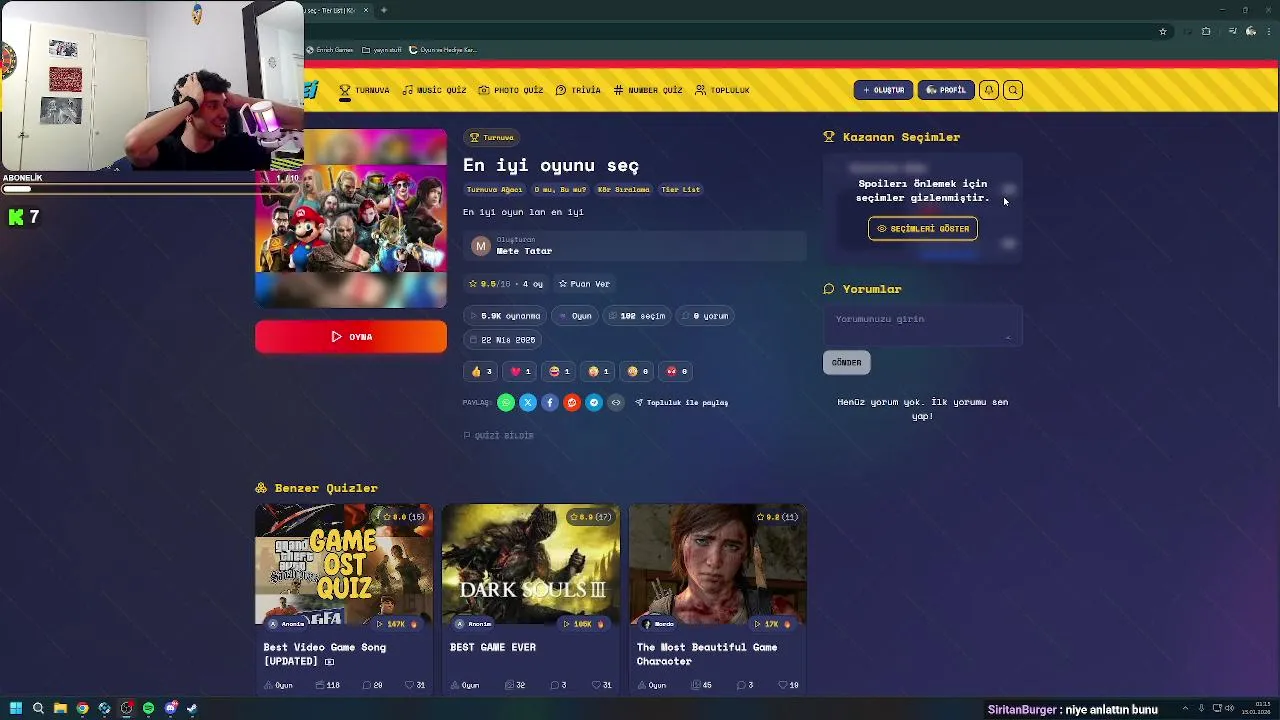Viewport: 1280px width, 720px height.
Task: Bookmark the page with the star icon
Action: [1162, 31]
